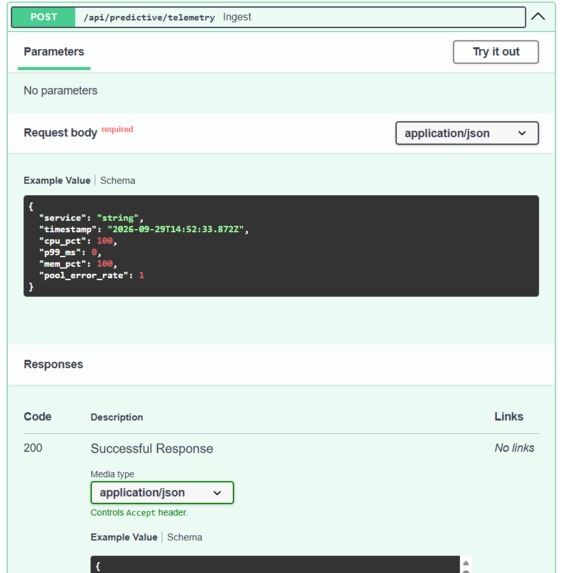Click the Ingest endpoint summary text

237,17
